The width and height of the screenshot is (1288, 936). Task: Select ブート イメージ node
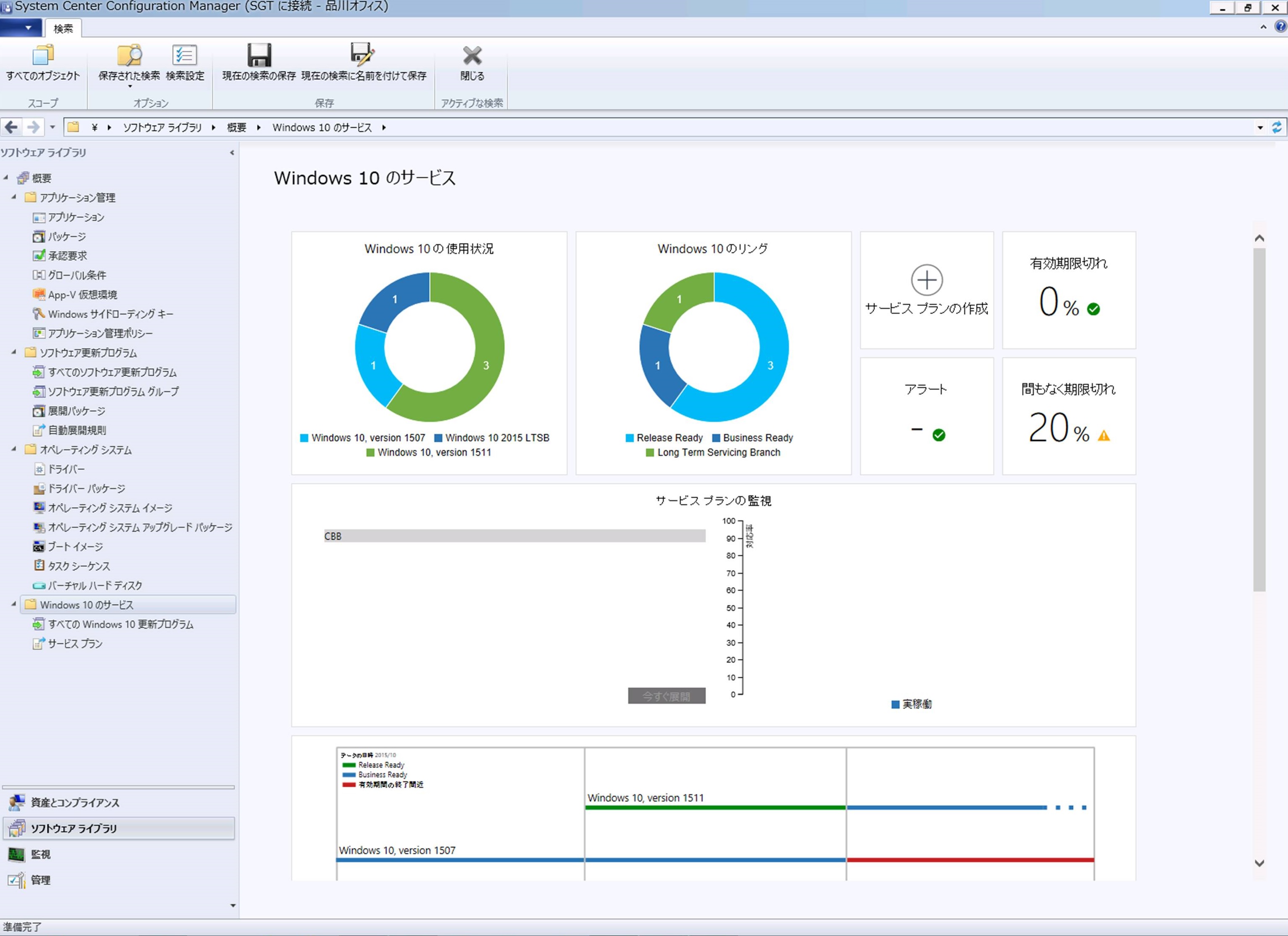(68, 546)
